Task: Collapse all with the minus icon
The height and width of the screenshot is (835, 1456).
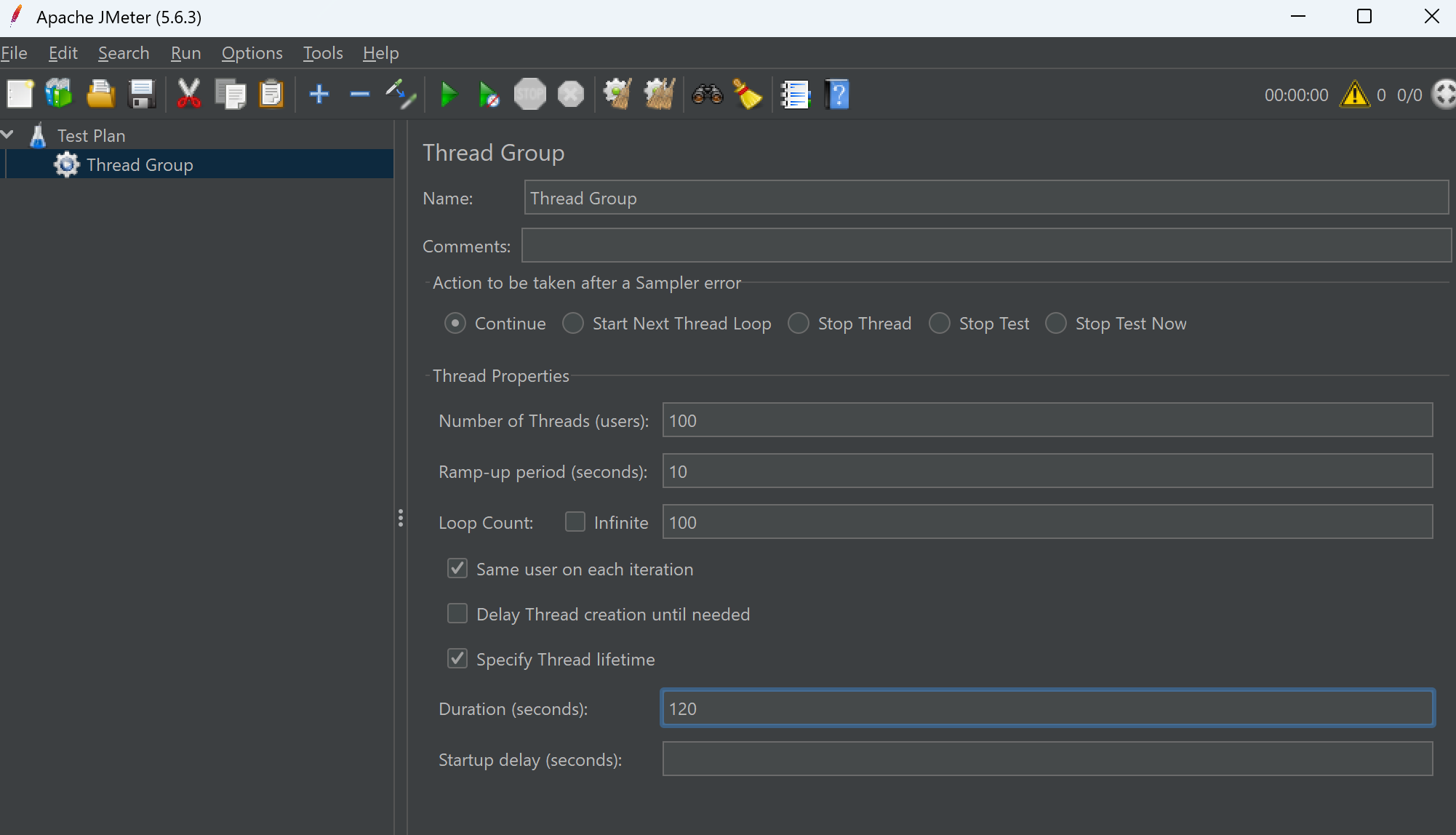Action: pyautogui.click(x=360, y=95)
